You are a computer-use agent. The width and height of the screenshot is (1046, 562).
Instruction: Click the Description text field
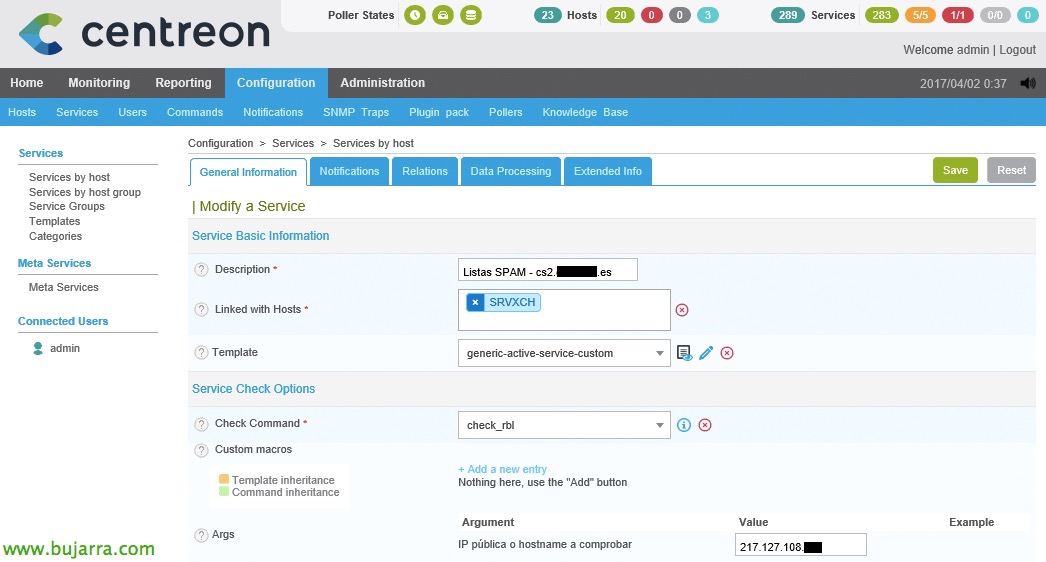547,270
